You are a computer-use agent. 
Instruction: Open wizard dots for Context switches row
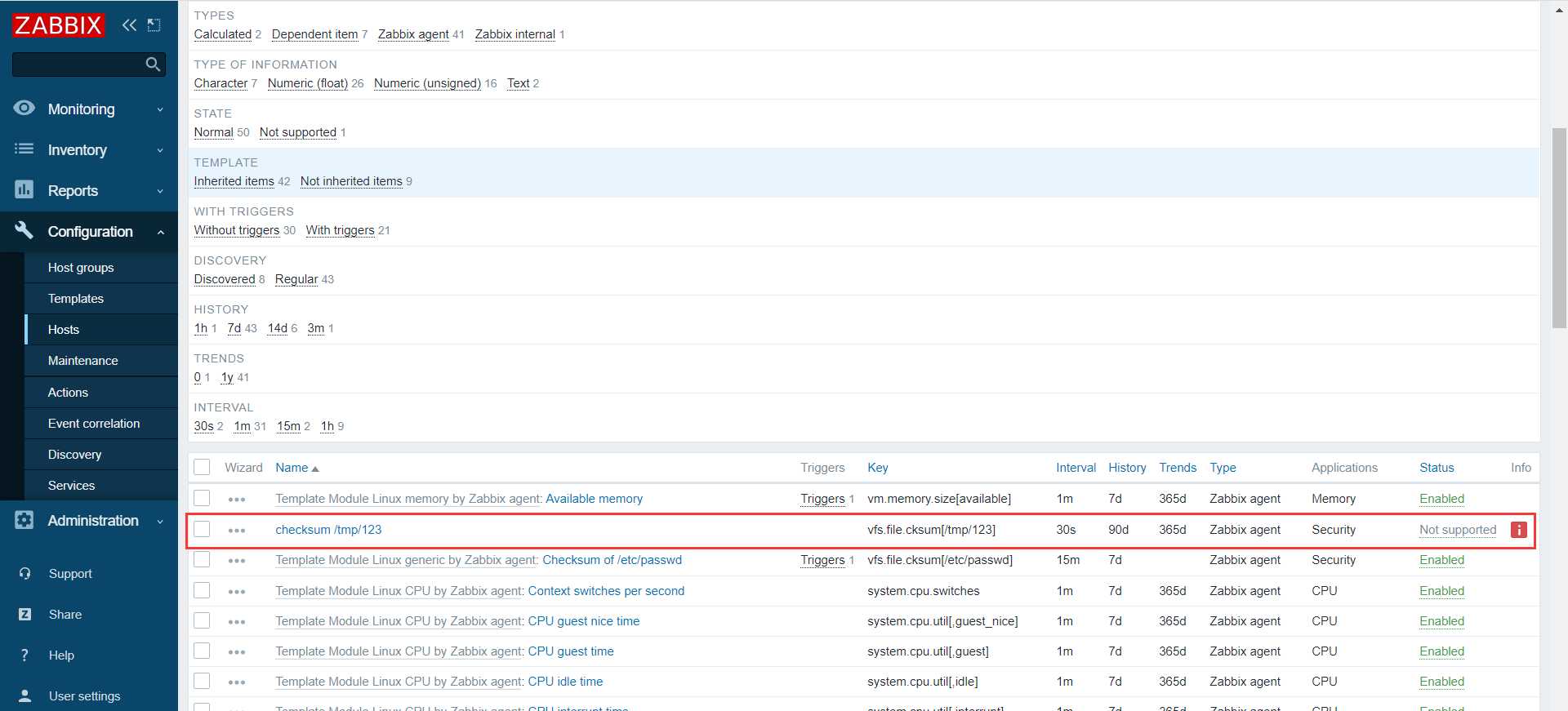237,592
